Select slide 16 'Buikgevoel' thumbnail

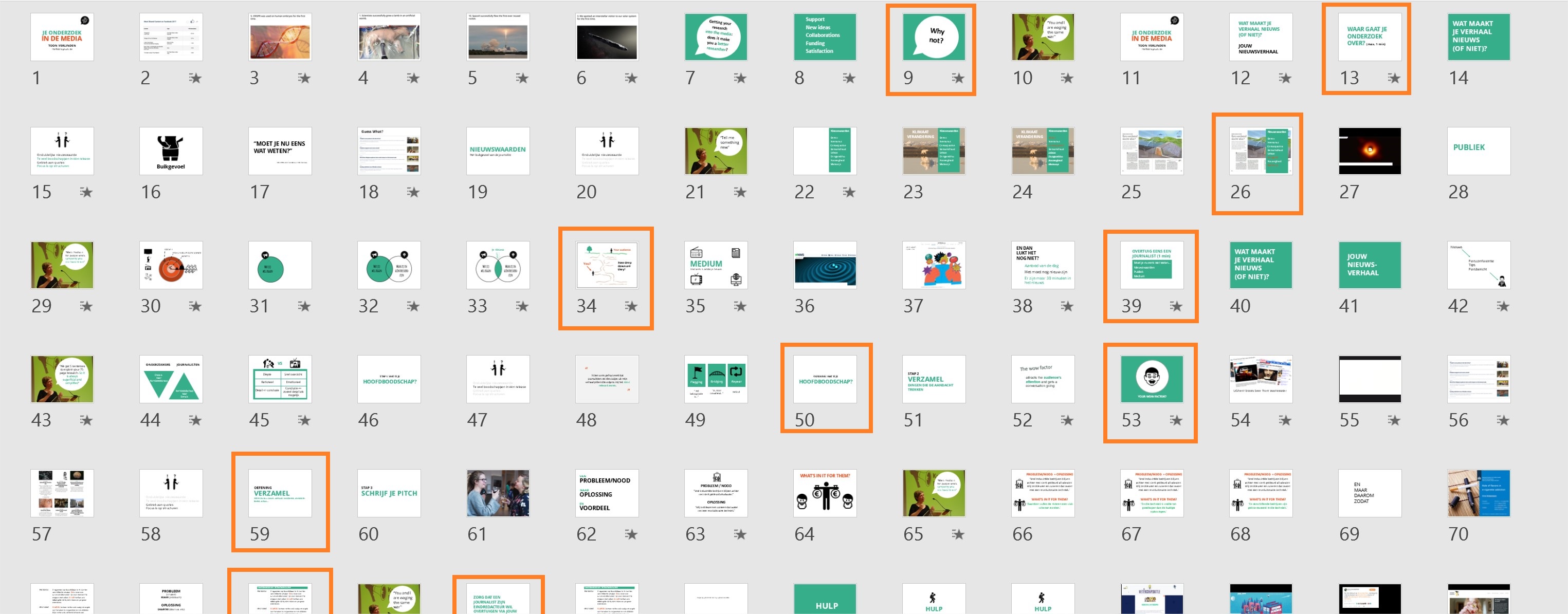pyautogui.click(x=171, y=151)
